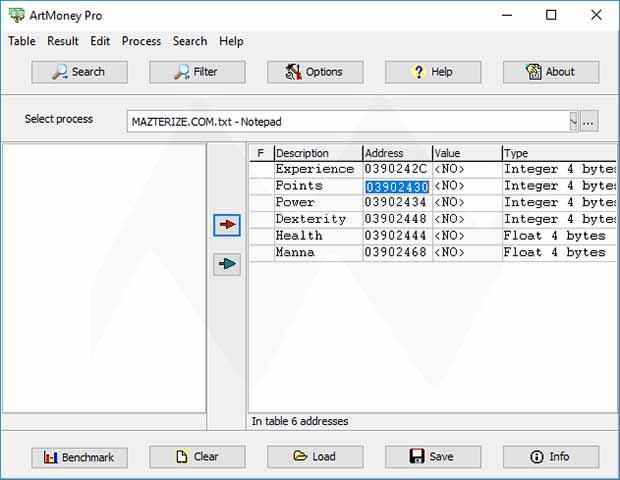
Task: Show process Info
Action: (551, 457)
